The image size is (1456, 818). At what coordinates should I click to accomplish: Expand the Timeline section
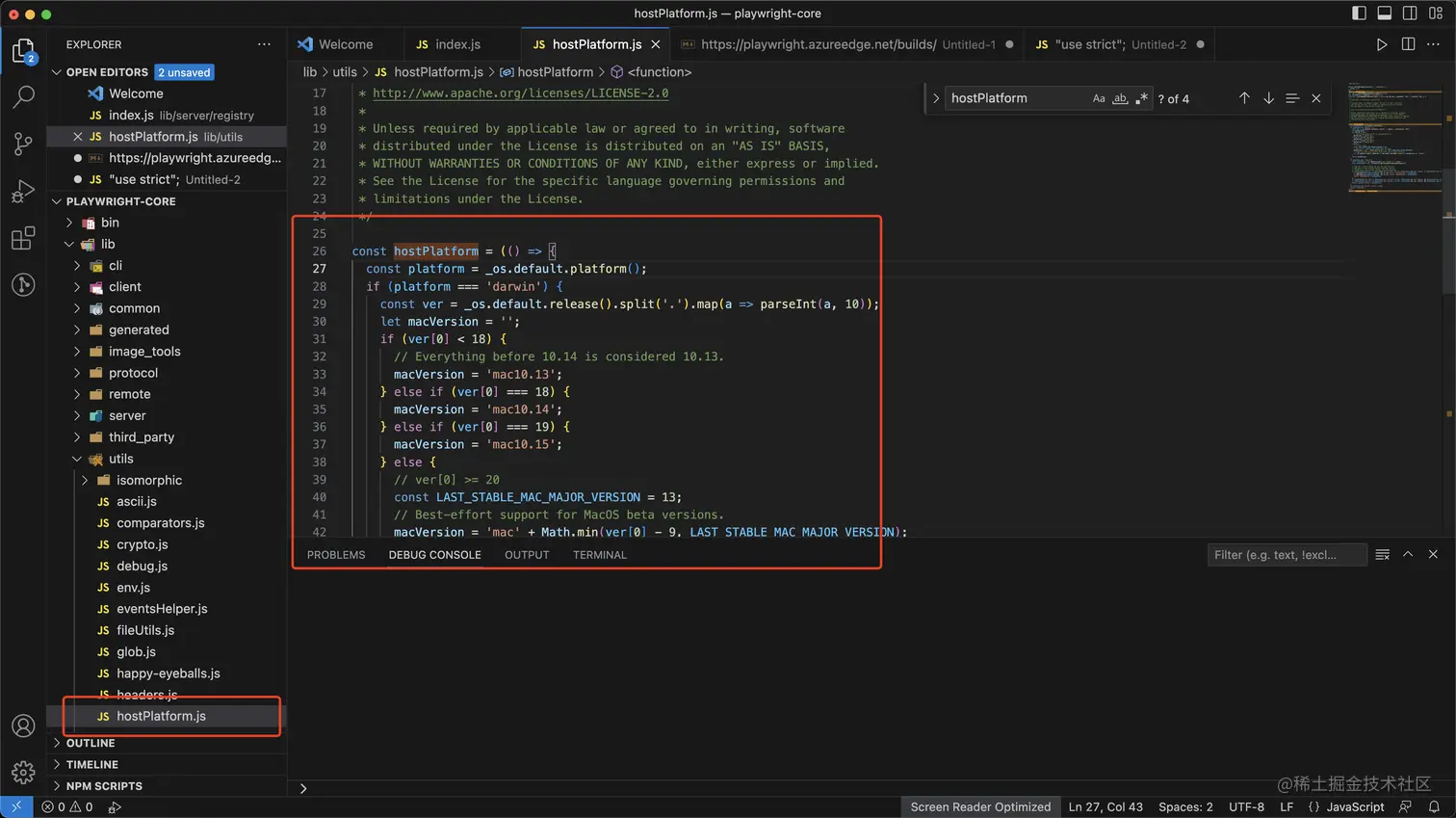(x=167, y=765)
